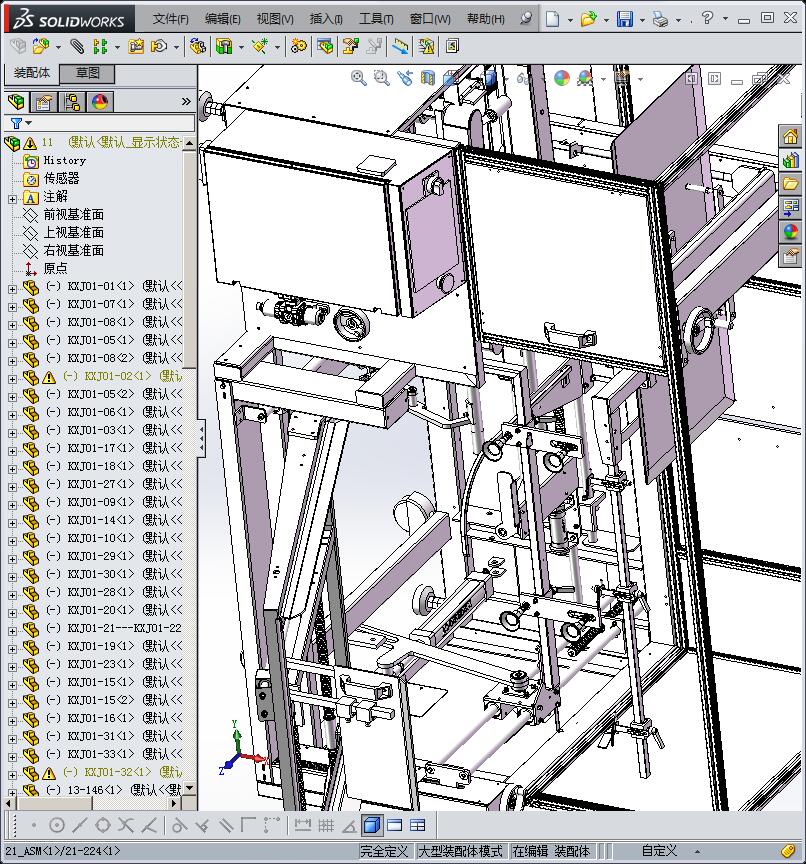
Task: Click the linear component pattern icon
Action: point(100,47)
